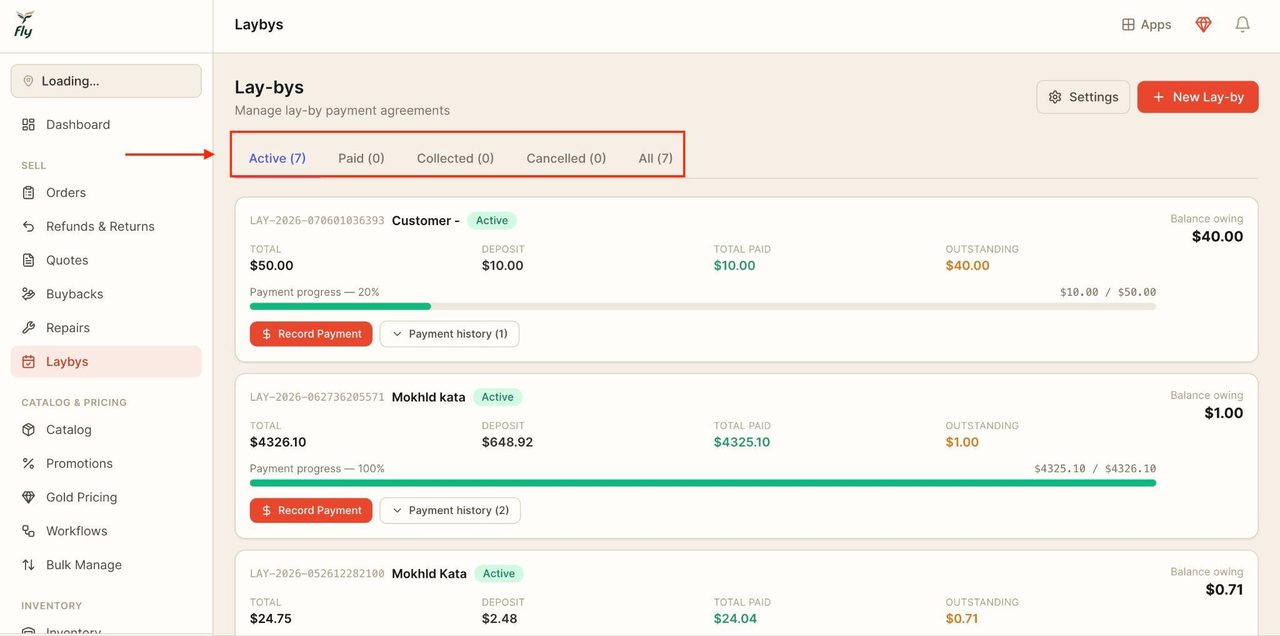Click the gear icon on Settings button
The width and height of the screenshot is (1280, 636).
tap(1055, 97)
